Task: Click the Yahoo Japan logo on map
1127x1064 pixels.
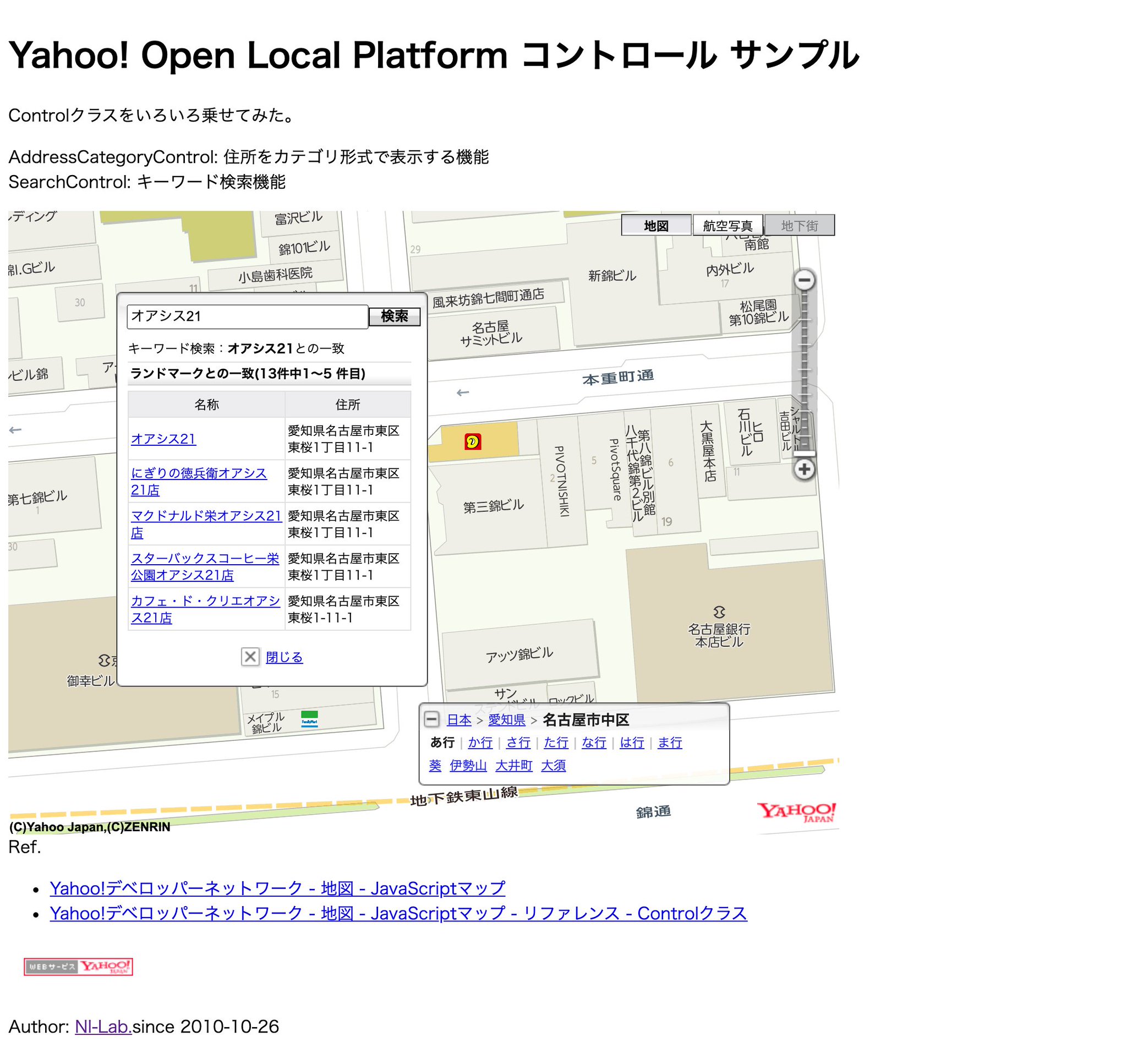Action: 796,812
